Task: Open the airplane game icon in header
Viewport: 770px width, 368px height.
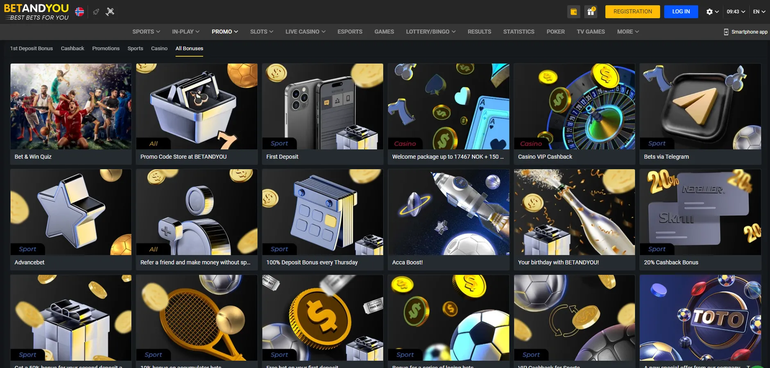Action: (110, 11)
